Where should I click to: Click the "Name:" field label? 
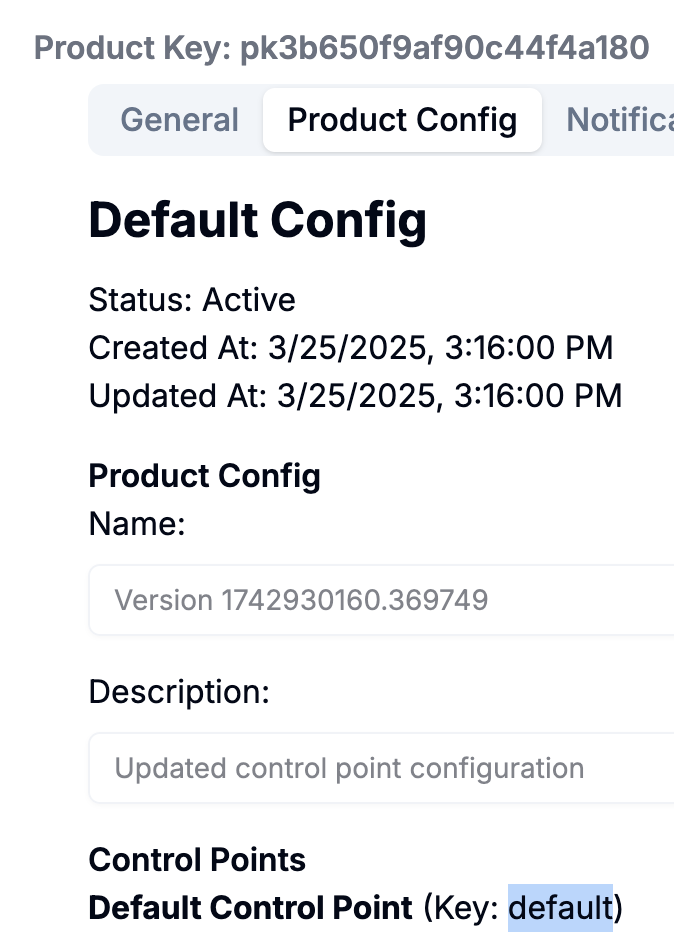click(137, 523)
